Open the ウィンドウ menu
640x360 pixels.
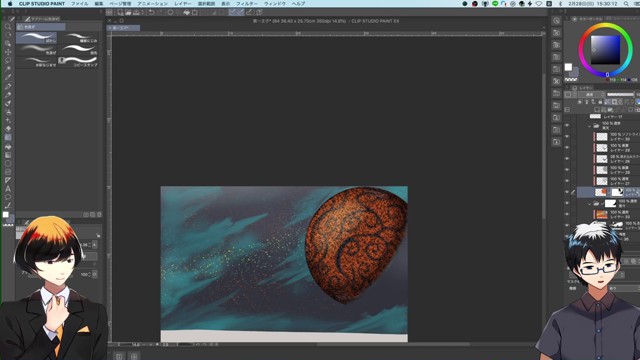click(x=275, y=3)
